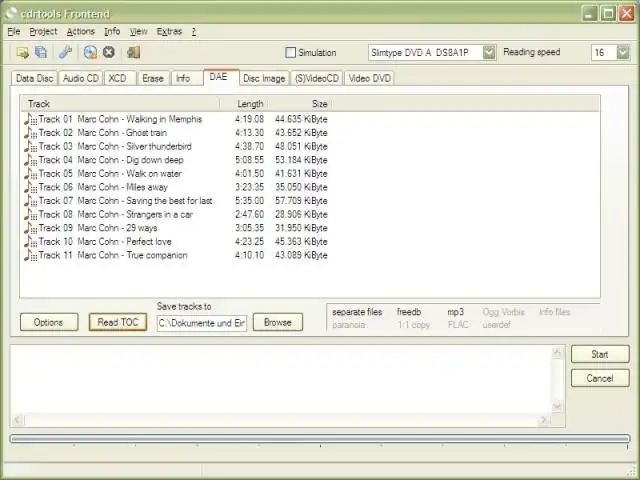
Task: Select 'Marc Cohn - Walk on water' track name
Action: coord(129,173)
